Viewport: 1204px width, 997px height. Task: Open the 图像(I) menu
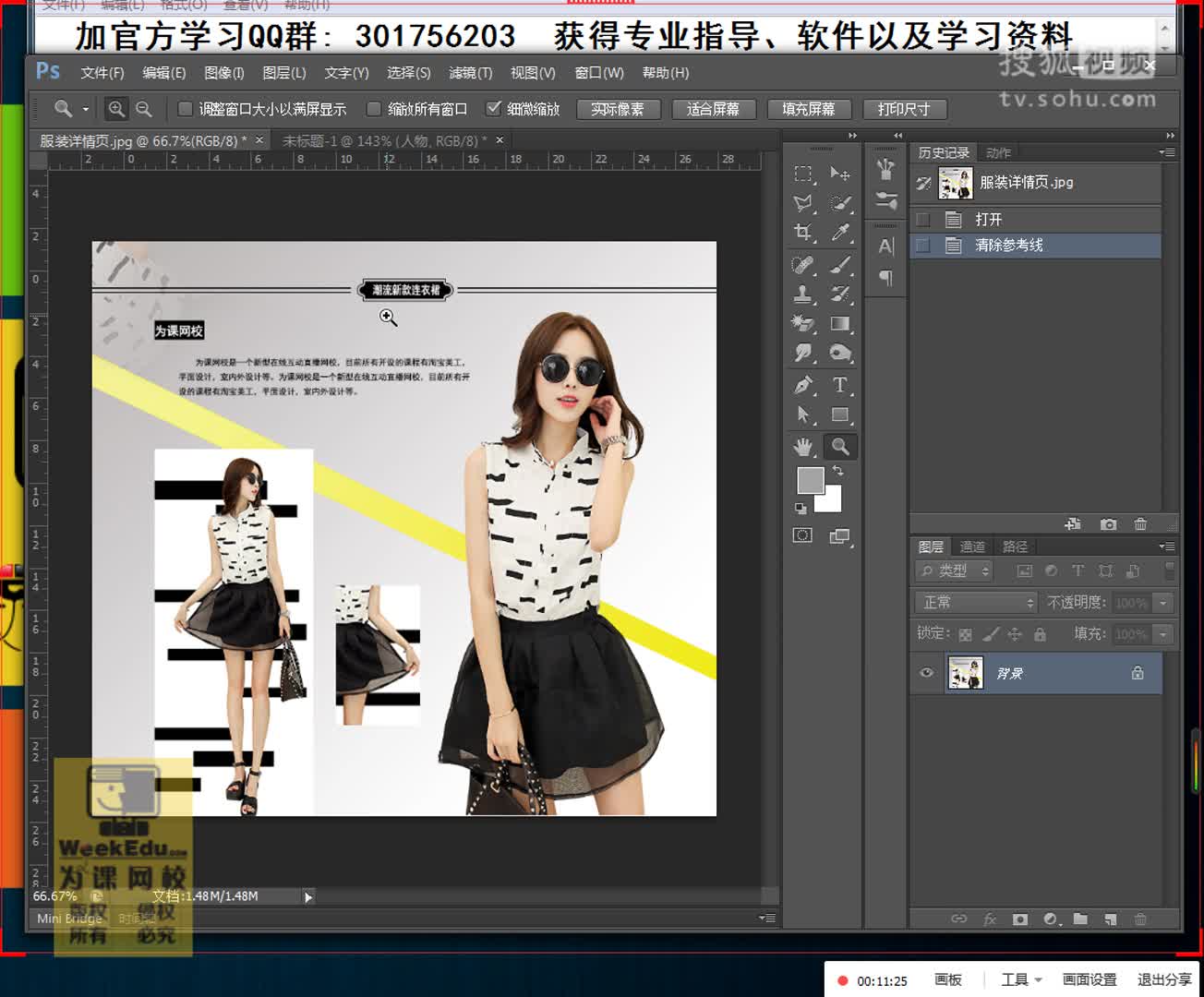point(224,73)
